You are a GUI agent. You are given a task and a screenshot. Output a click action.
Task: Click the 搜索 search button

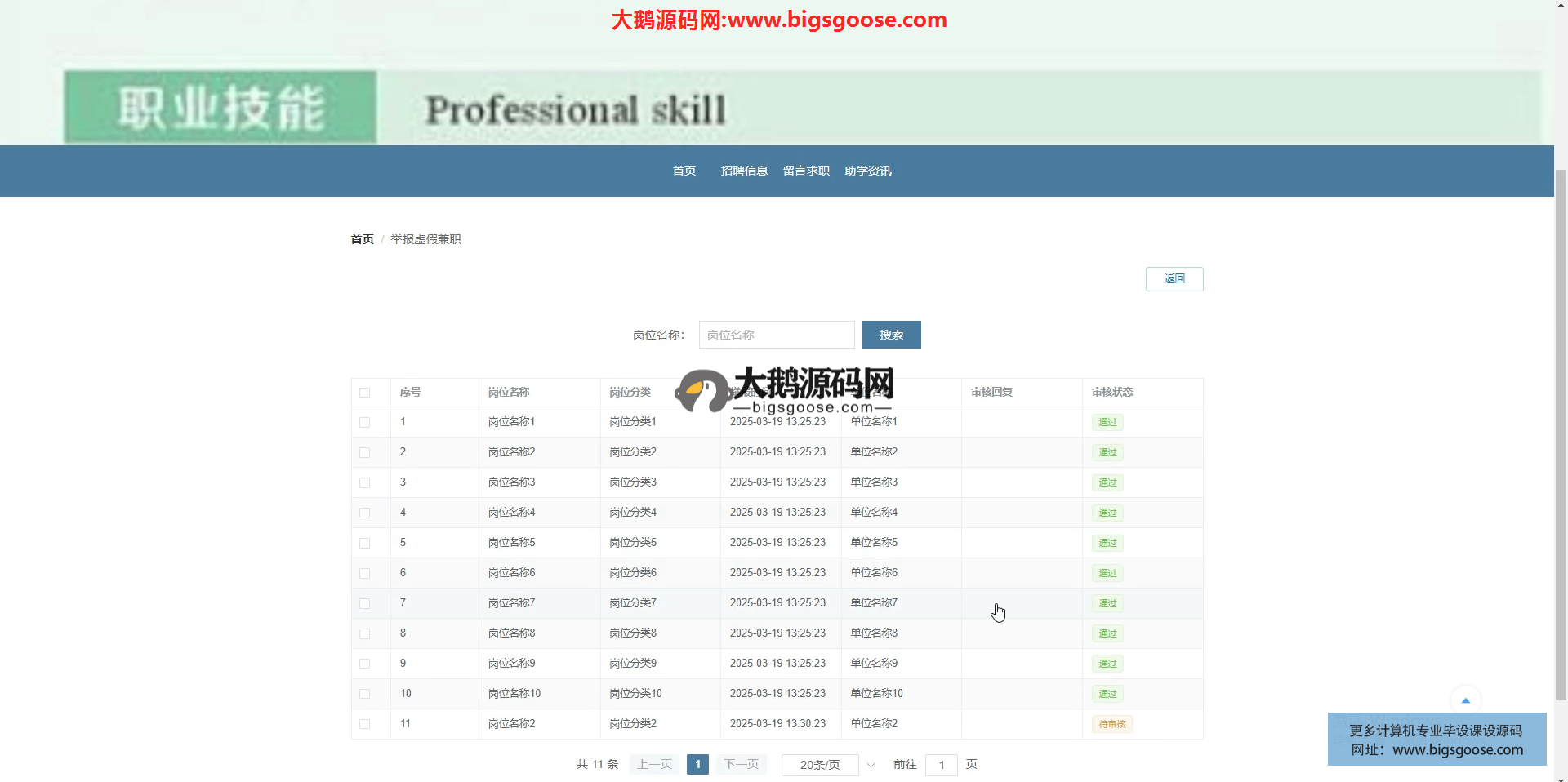tap(891, 335)
